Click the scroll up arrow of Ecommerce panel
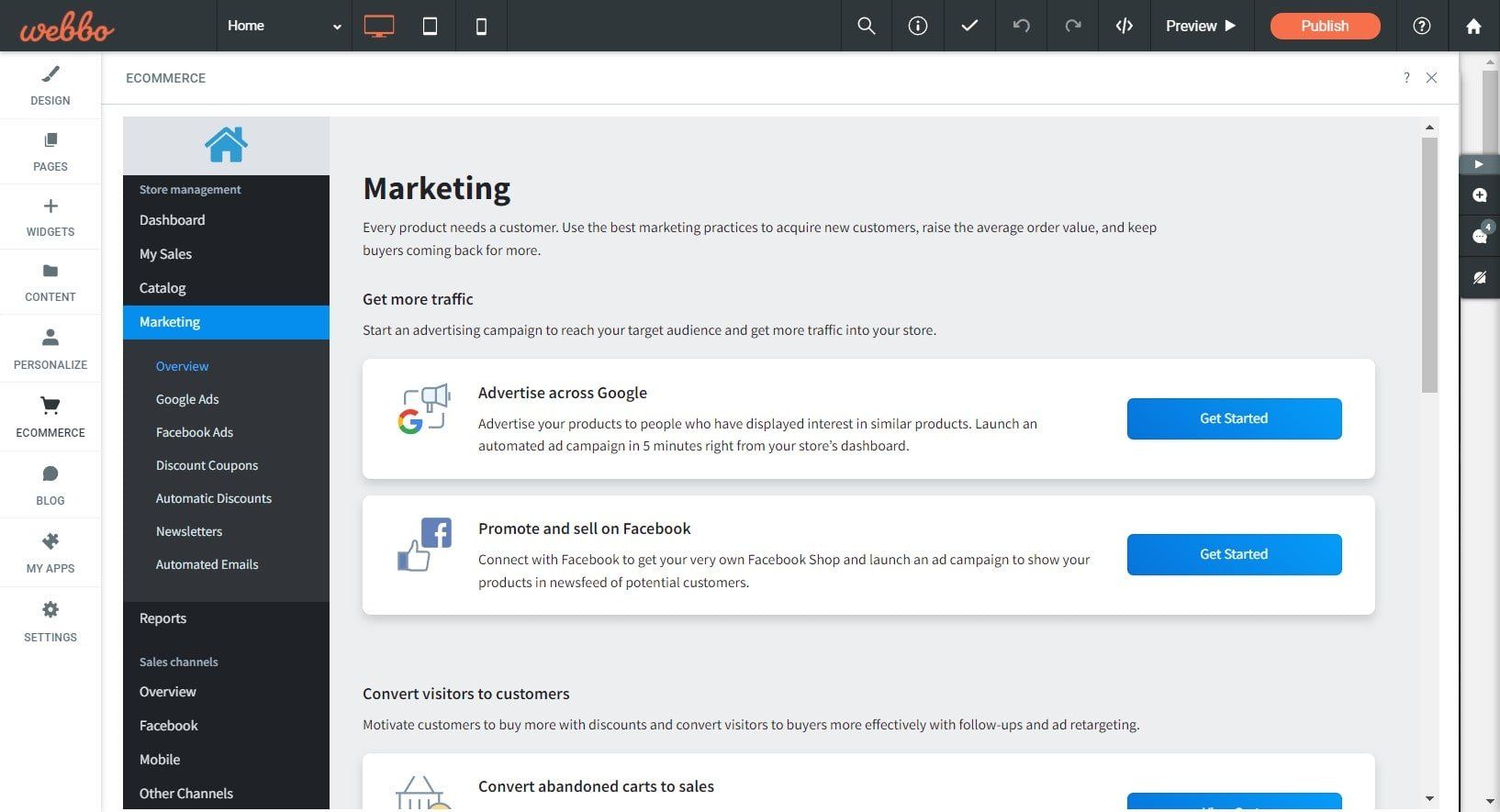Screen dimensions: 1500x812 [1429, 127]
